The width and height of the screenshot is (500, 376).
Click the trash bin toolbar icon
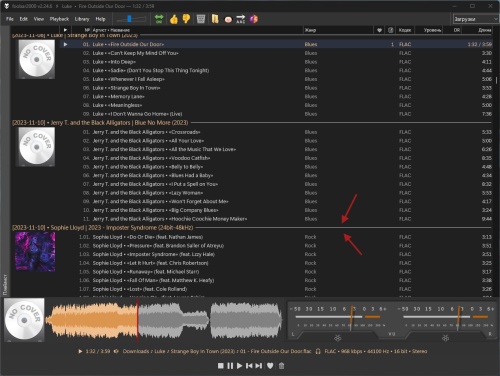(x=201, y=19)
